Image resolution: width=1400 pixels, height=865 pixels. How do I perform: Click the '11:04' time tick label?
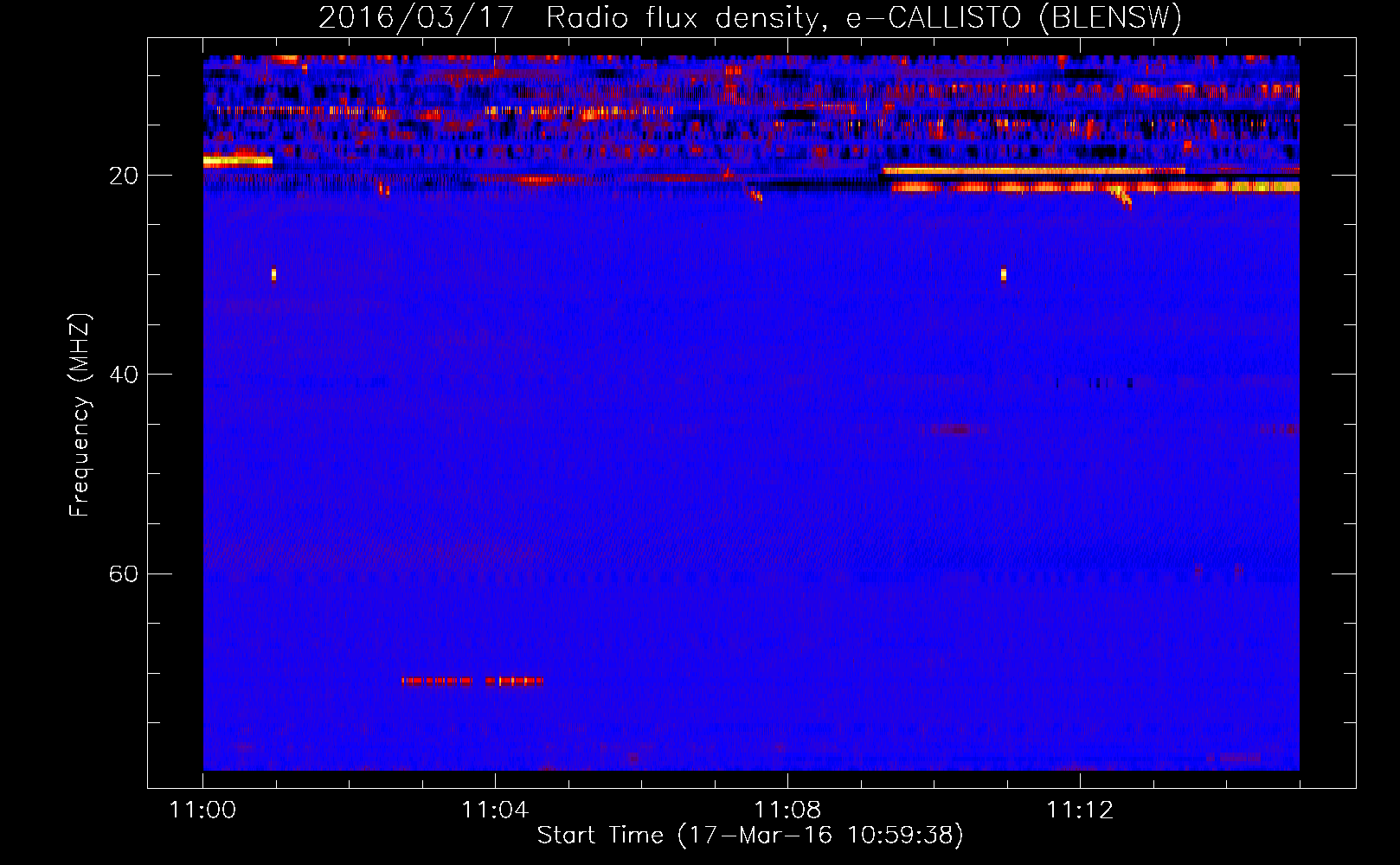(x=495, y=811)
